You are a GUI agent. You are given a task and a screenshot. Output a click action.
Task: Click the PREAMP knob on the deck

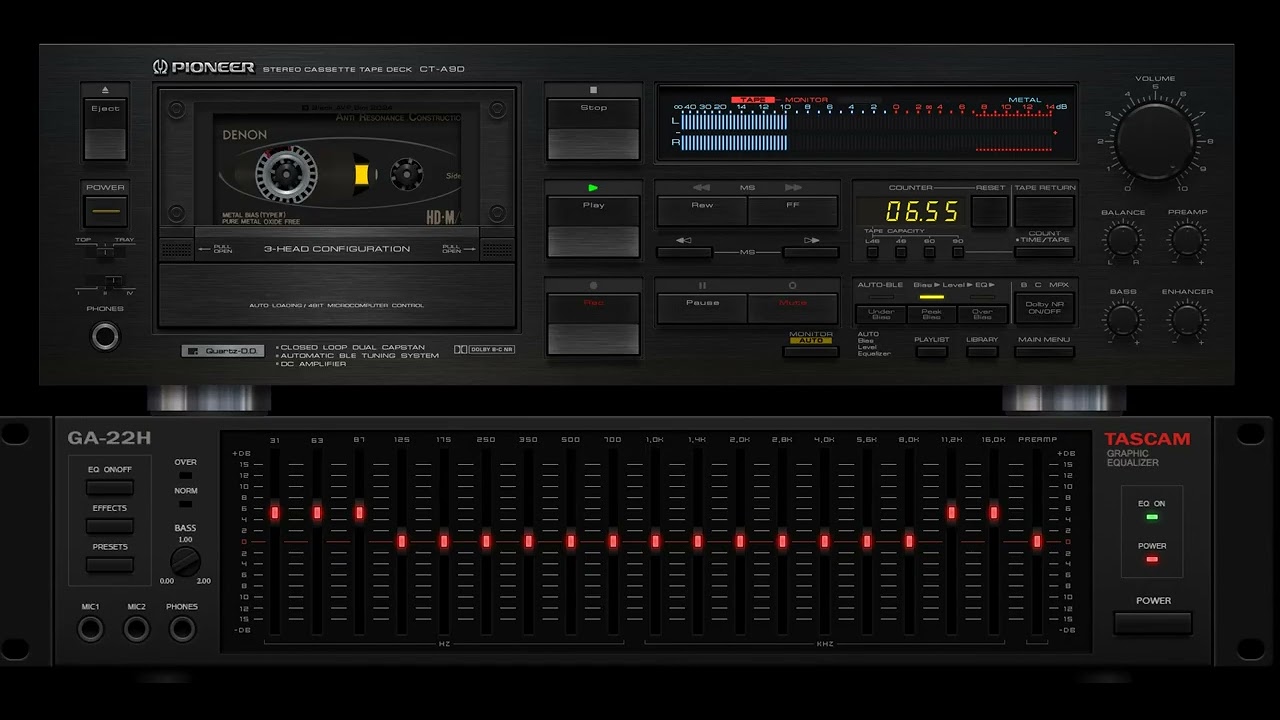[1187, 240]
